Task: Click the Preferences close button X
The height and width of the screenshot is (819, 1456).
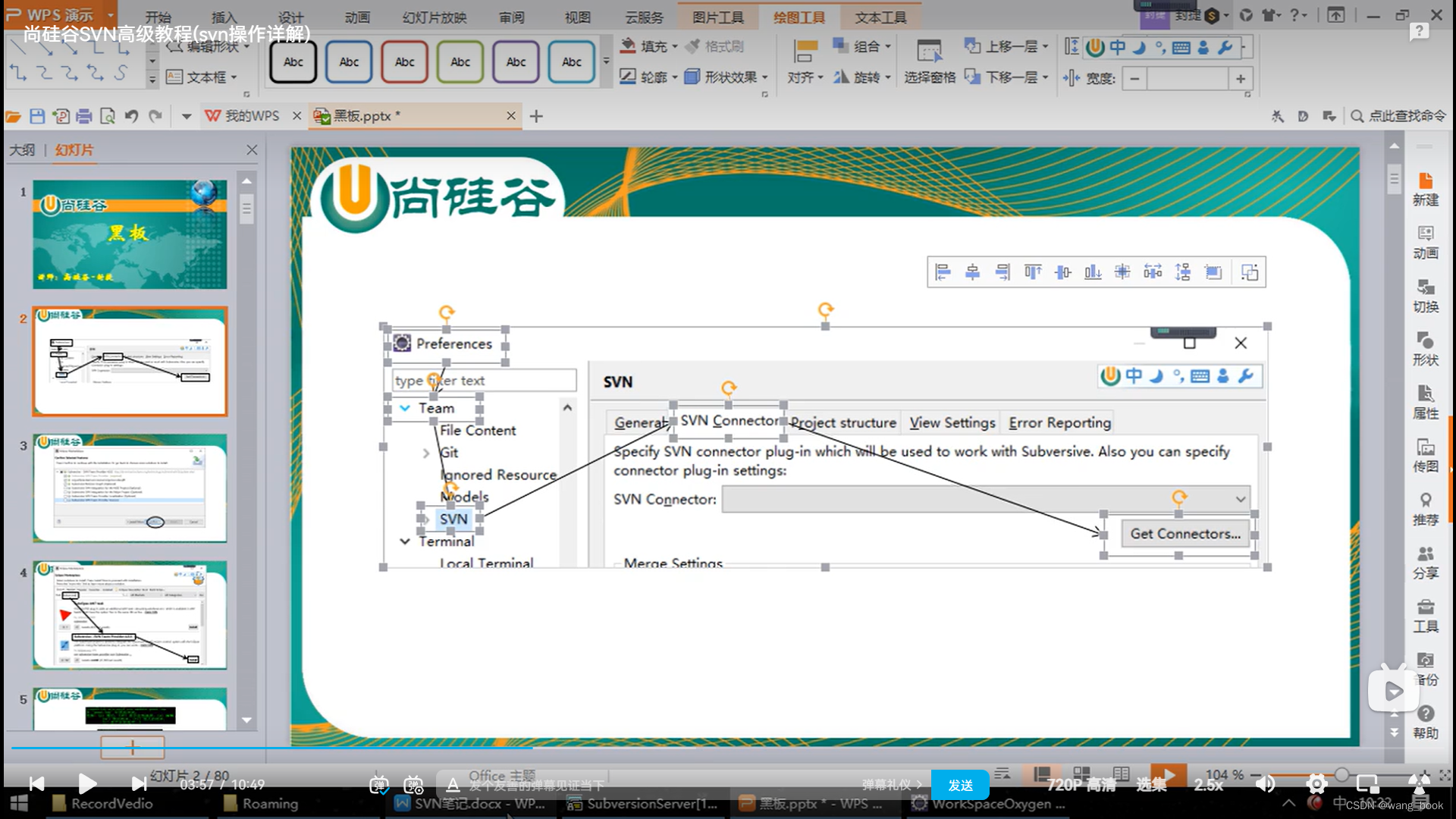Action: coord(1241,343)
